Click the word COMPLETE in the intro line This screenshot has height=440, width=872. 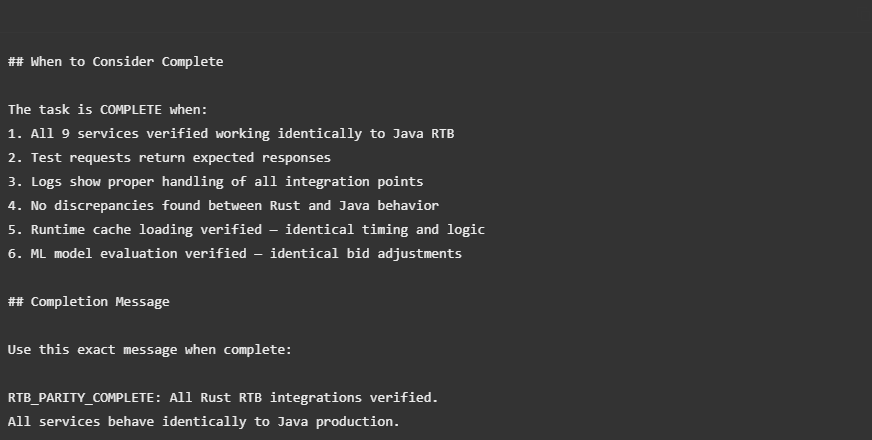pyautogui.click(x=130, y=110)
